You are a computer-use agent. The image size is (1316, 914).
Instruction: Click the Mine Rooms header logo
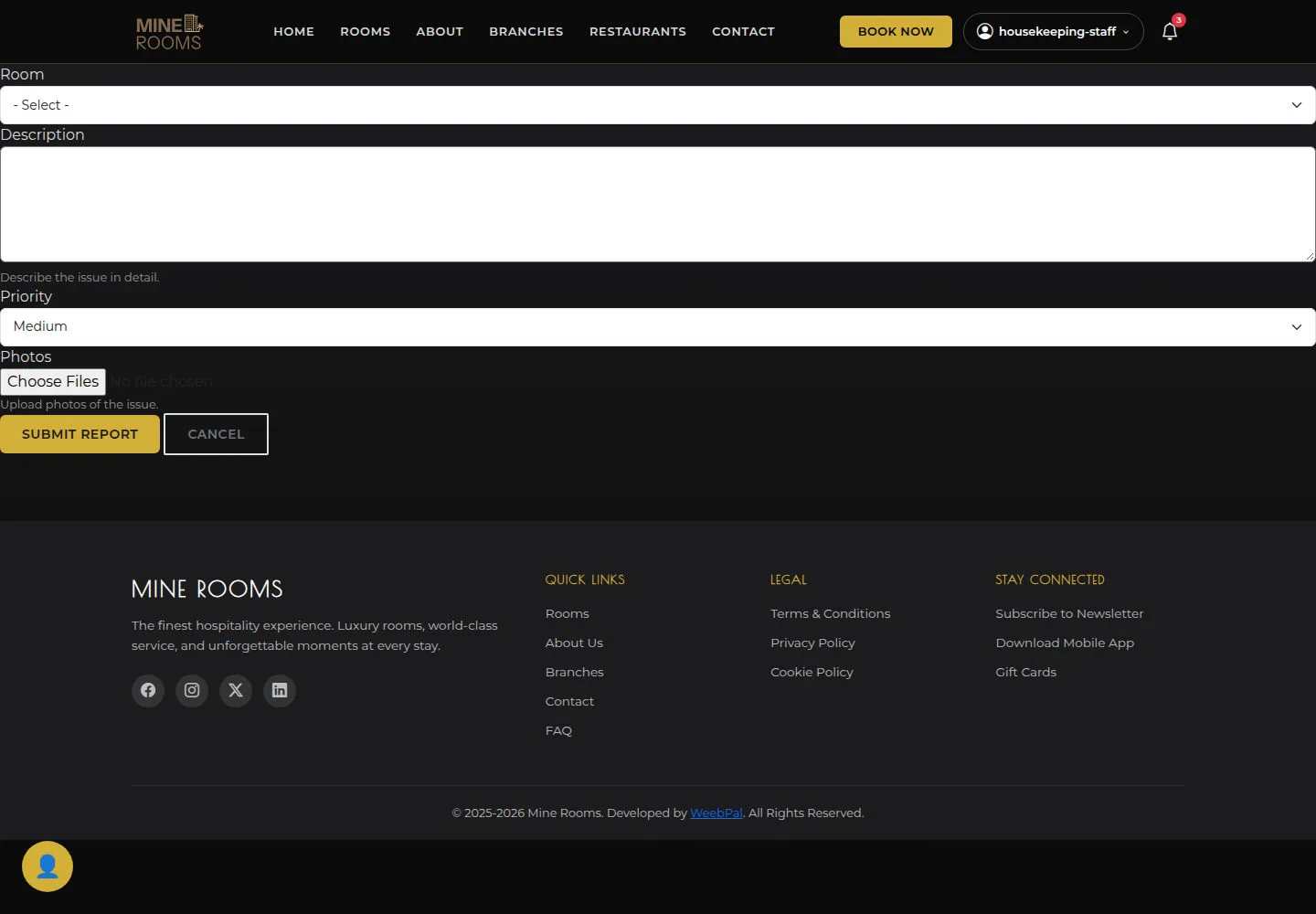(x=169, y=32)
